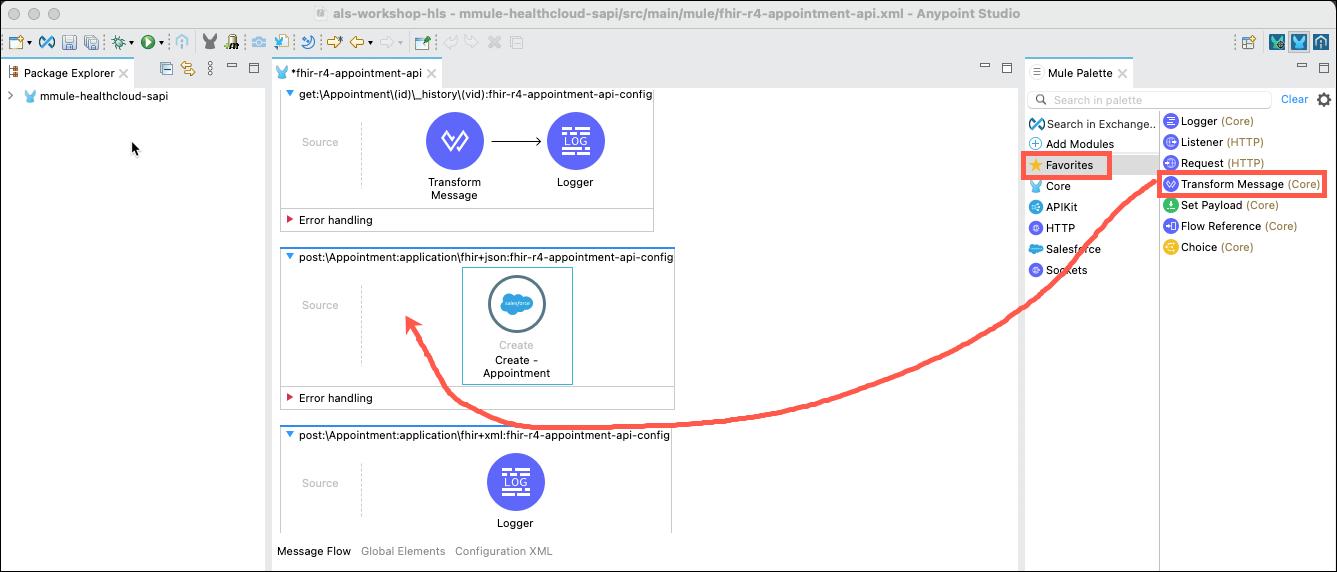Expand the mmule-healthcloud-sapi project
Image resolution: width=1337 pixels, height=572 pixels.
pos(10,96)
